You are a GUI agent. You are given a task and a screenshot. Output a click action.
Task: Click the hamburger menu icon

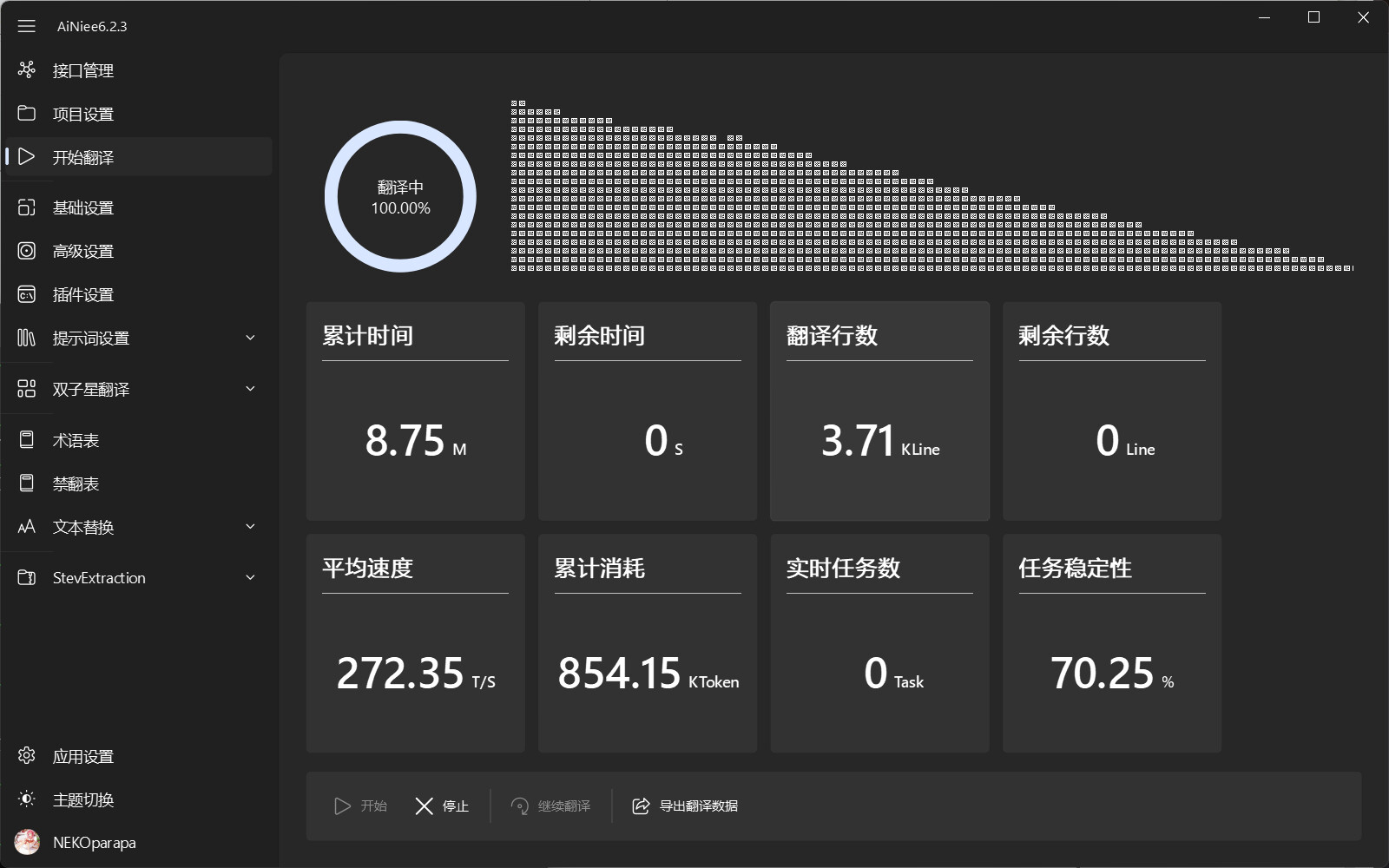[x=27, y=26]
